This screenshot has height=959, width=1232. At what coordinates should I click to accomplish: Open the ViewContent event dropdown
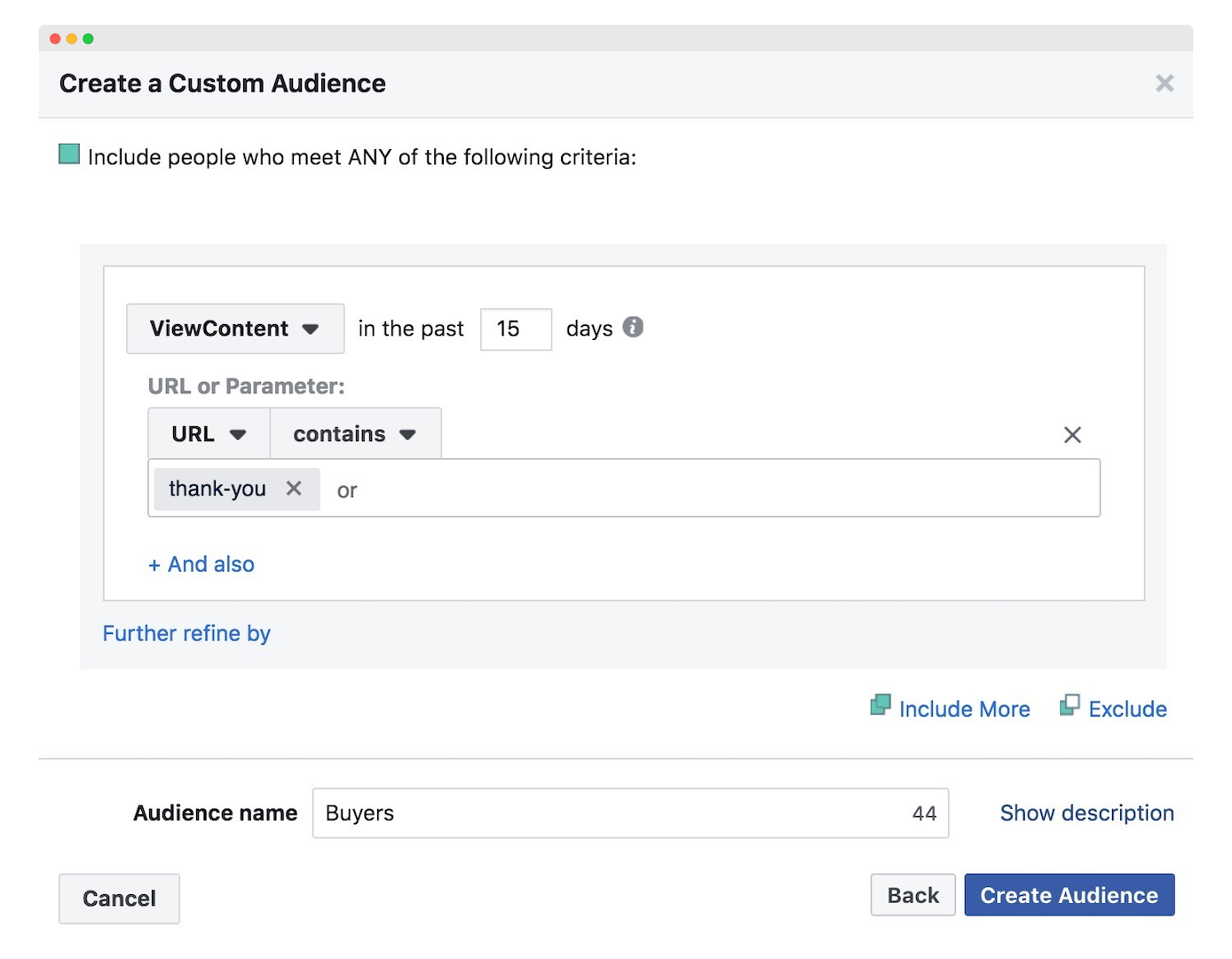(x=235, y=329)
